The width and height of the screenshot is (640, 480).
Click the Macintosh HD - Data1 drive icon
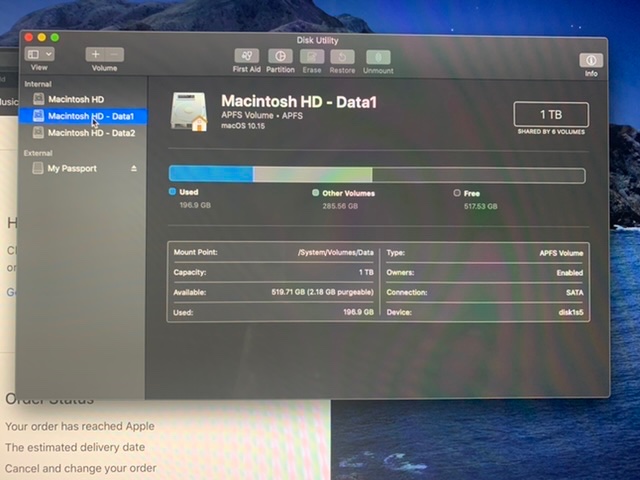(x=189, y=112)
